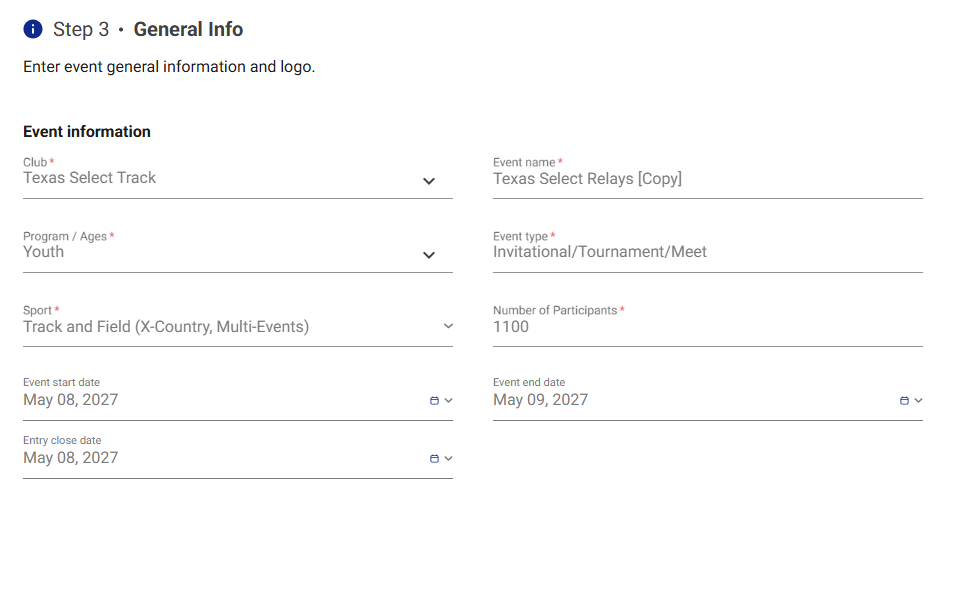The image size is (954, 612).
Task: Open calendar icon for Entry close date
Action: coord(434,459)
